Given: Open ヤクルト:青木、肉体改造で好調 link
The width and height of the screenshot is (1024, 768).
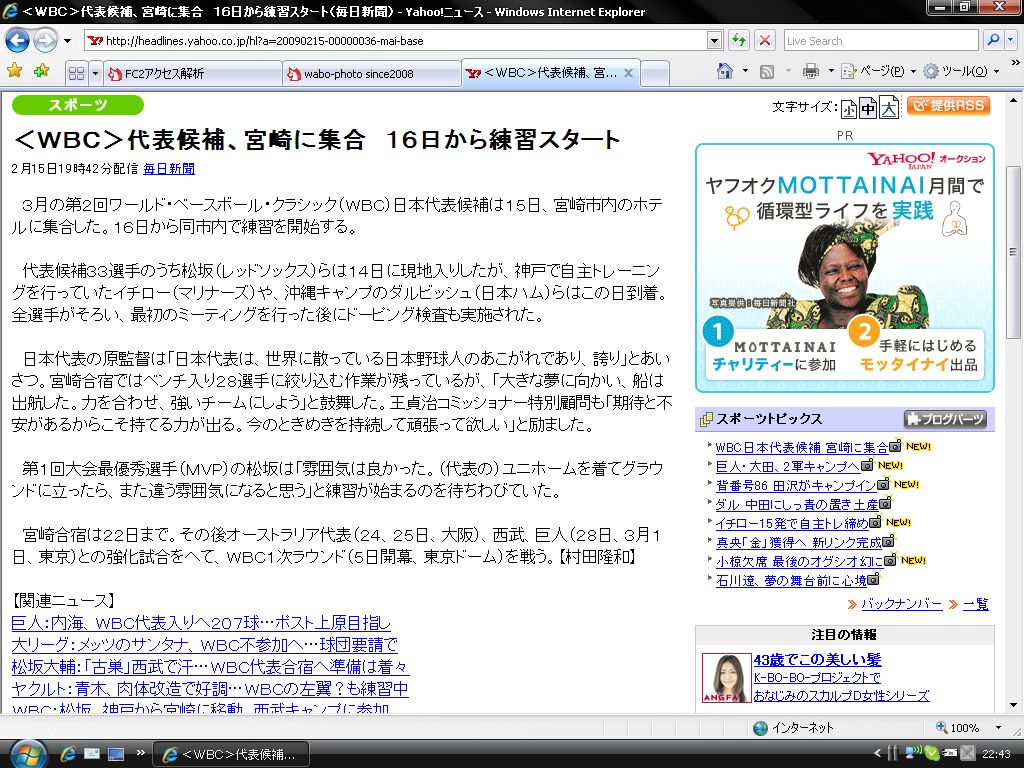Looking at the screenshot, I should 210,689.
